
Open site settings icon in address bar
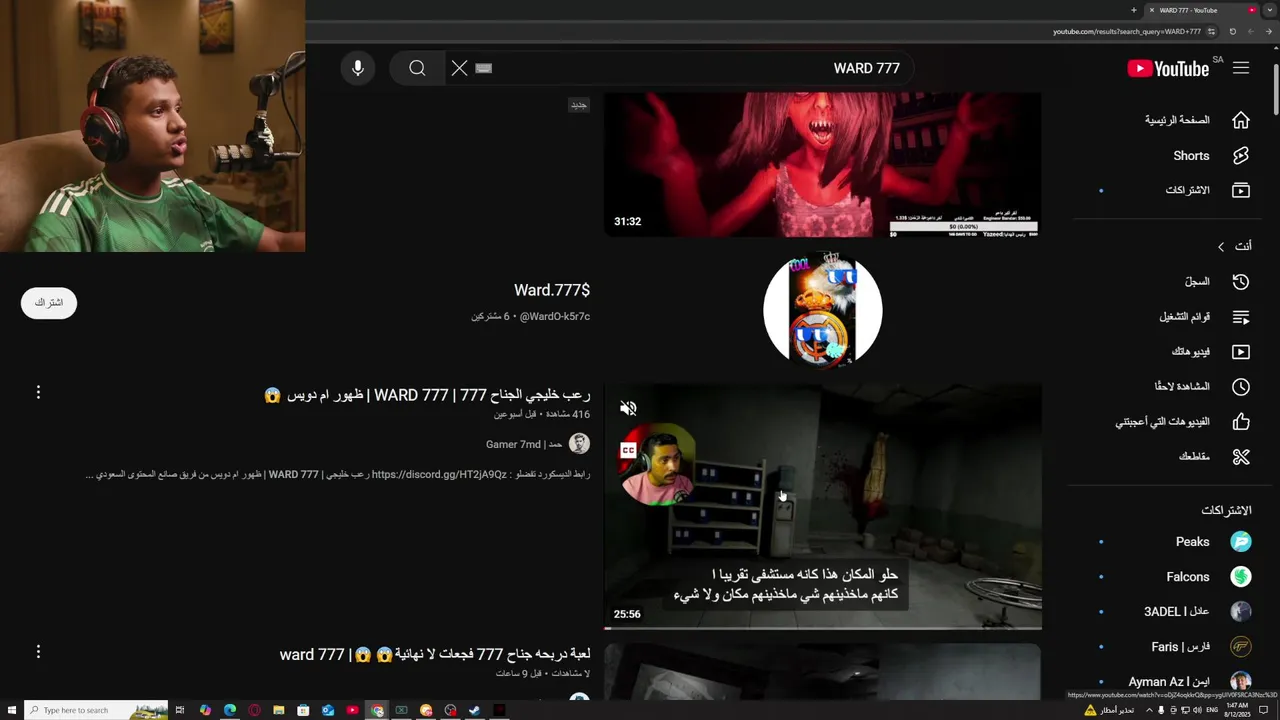(x=1212, y=32)
